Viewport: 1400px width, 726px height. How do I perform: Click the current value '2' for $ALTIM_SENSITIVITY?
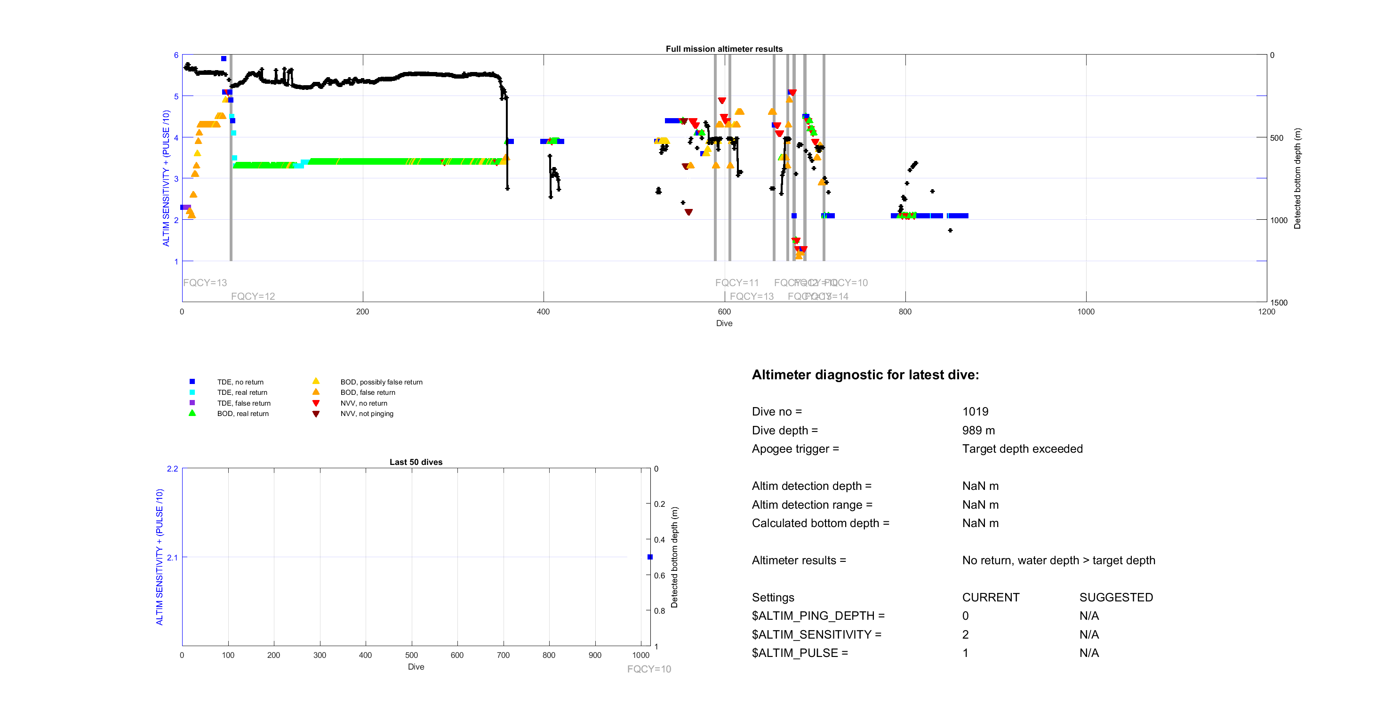click(966, 634)
